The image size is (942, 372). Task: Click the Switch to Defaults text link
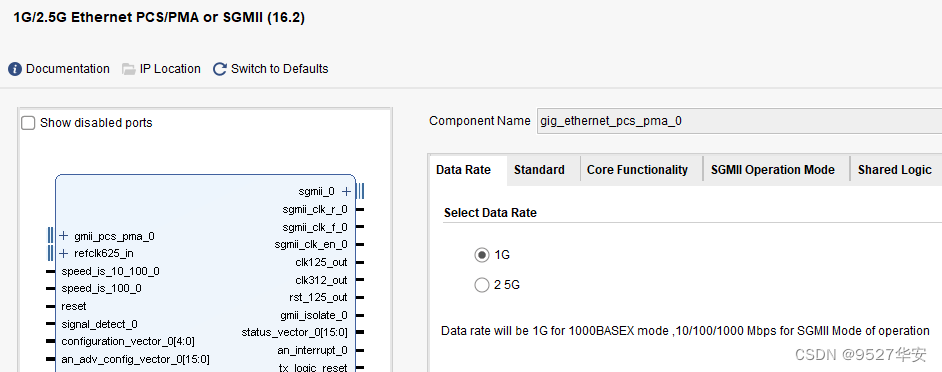[279, 69]
